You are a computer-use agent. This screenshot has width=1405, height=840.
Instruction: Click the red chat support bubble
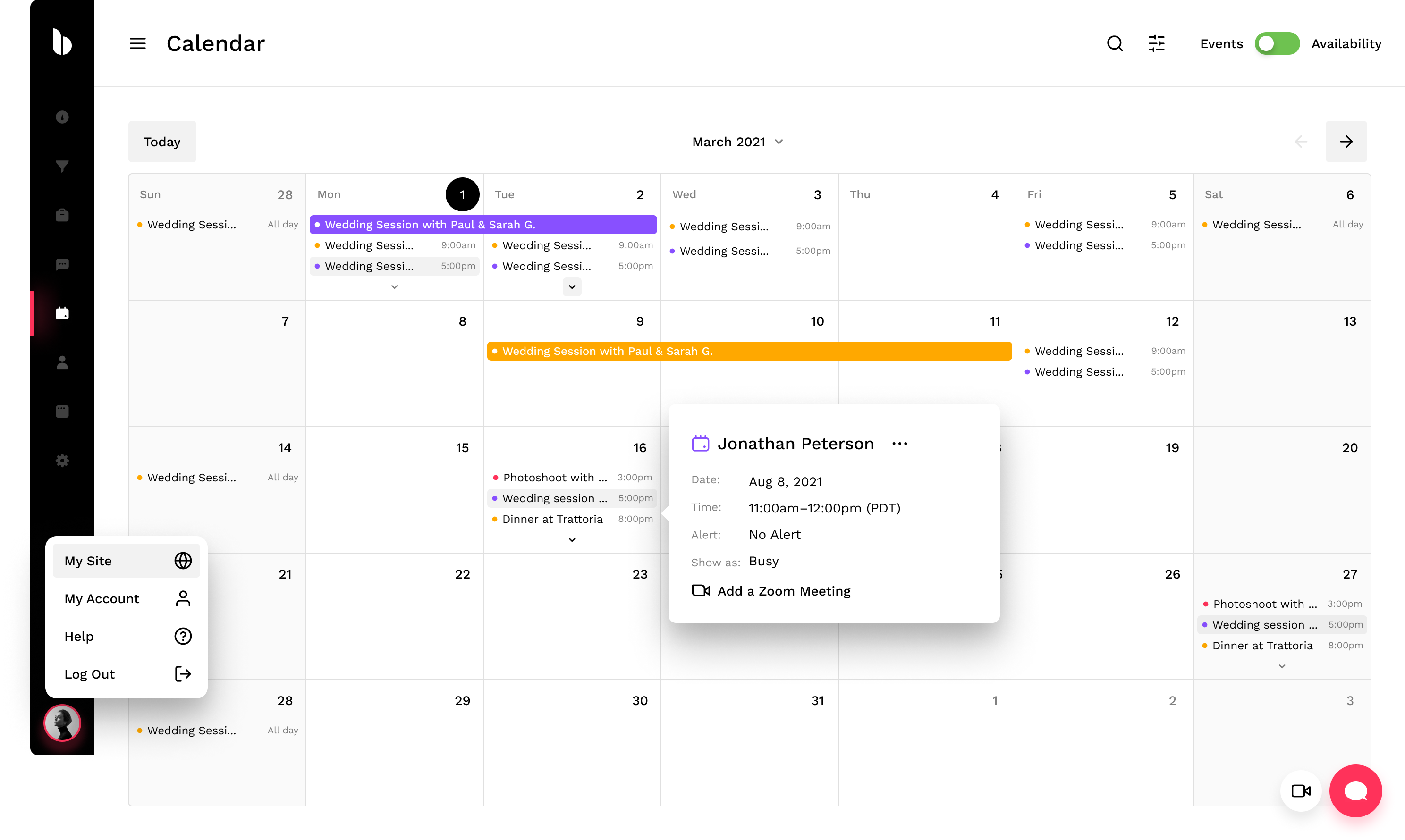[x=1355, y=791]
